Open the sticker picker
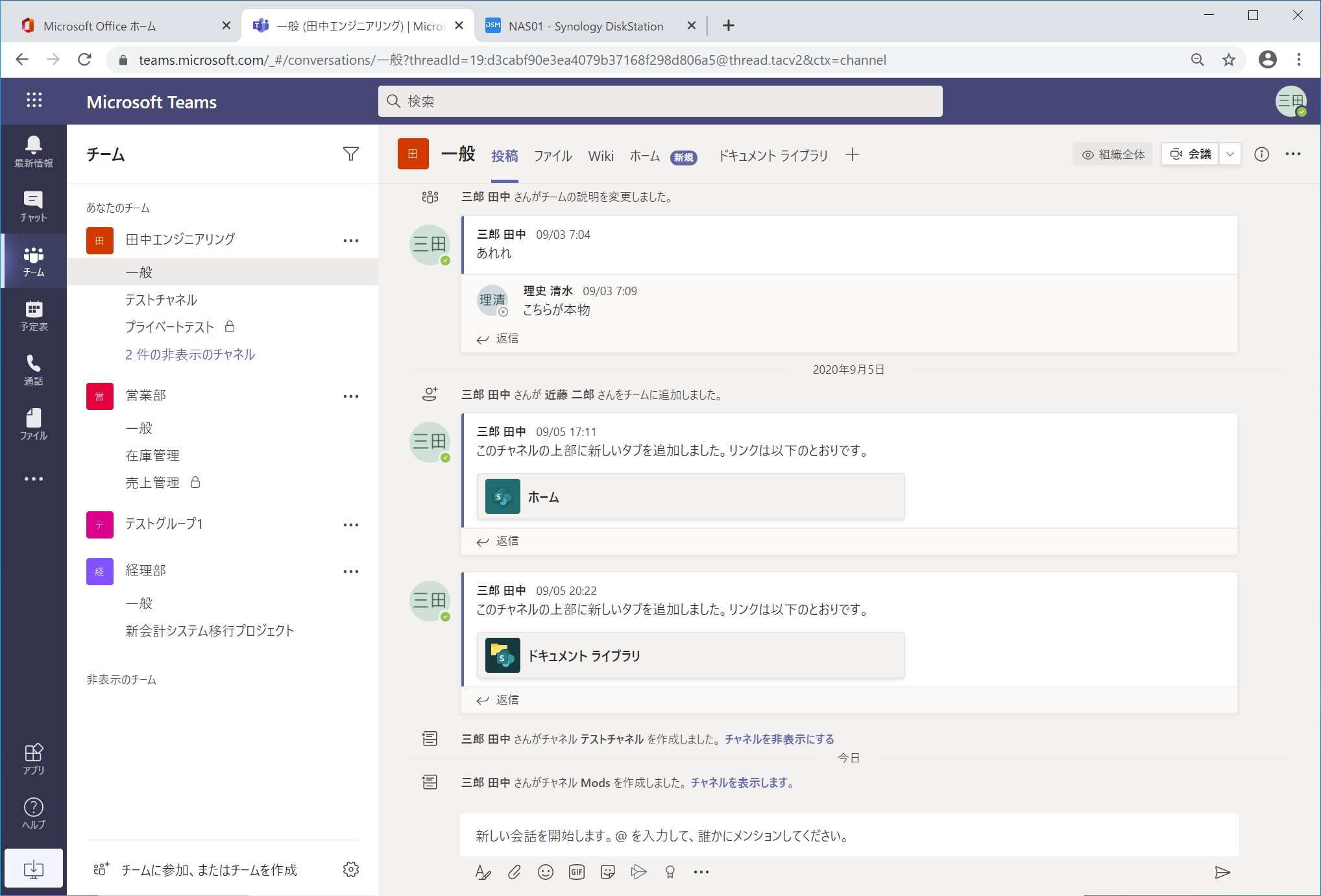1321x896 pixels. 607,872
